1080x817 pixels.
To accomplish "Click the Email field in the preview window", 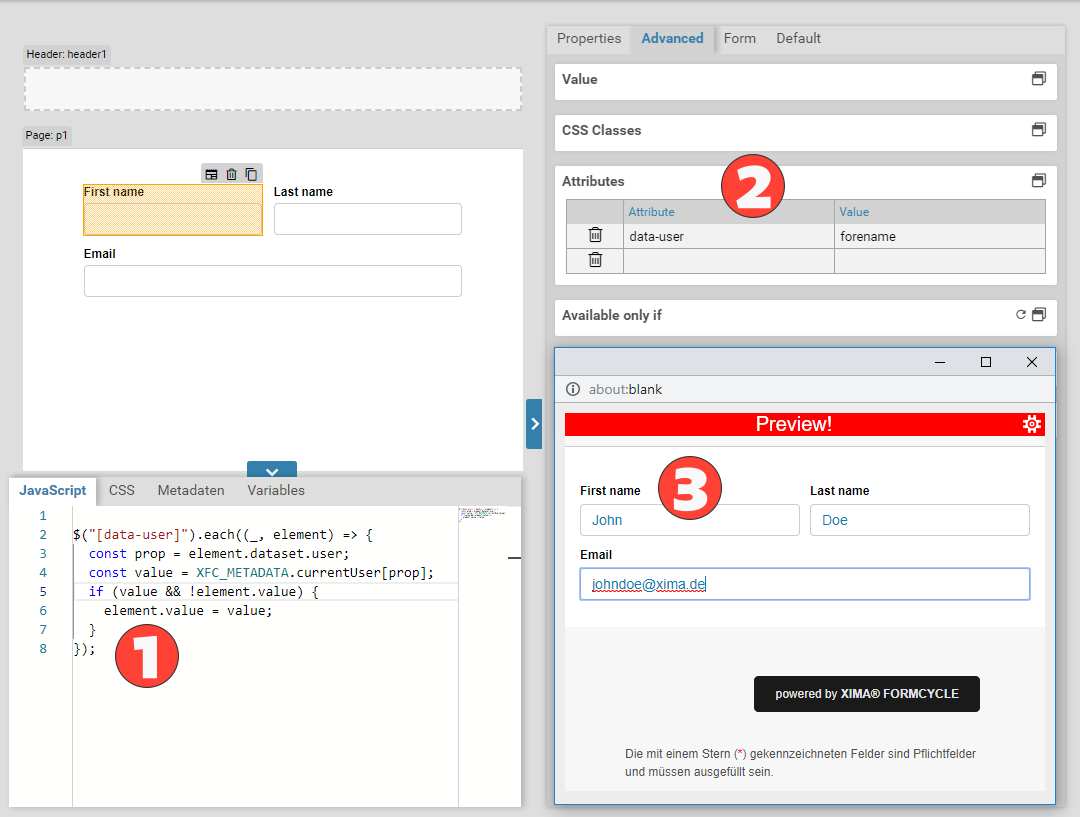I will [x=804, y=584].
